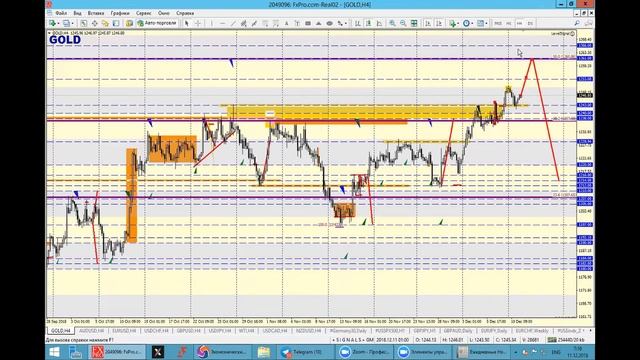Toggle the Navigator panel icon
640x360 pixels.
(x=105, y=23)
